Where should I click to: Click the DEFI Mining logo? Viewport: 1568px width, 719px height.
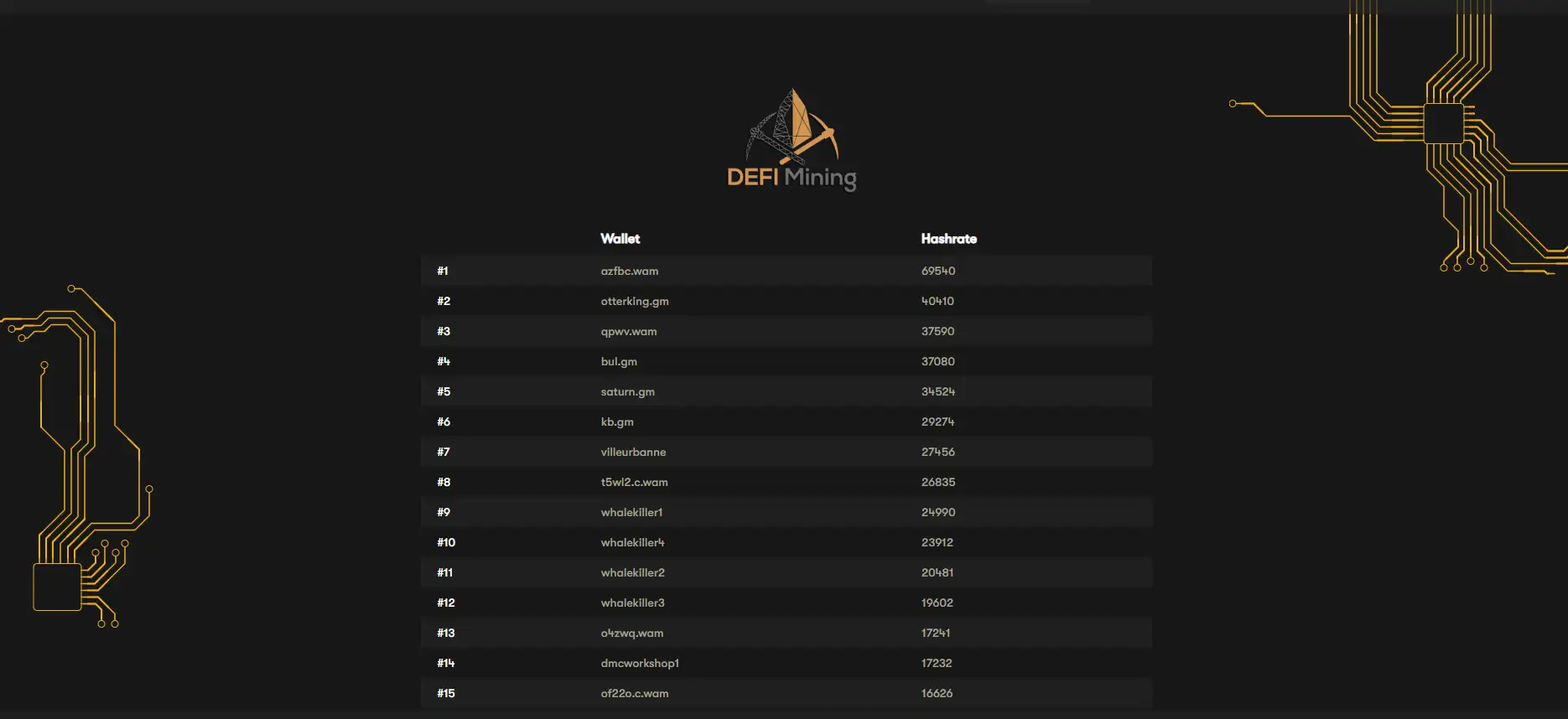(792, 141)
